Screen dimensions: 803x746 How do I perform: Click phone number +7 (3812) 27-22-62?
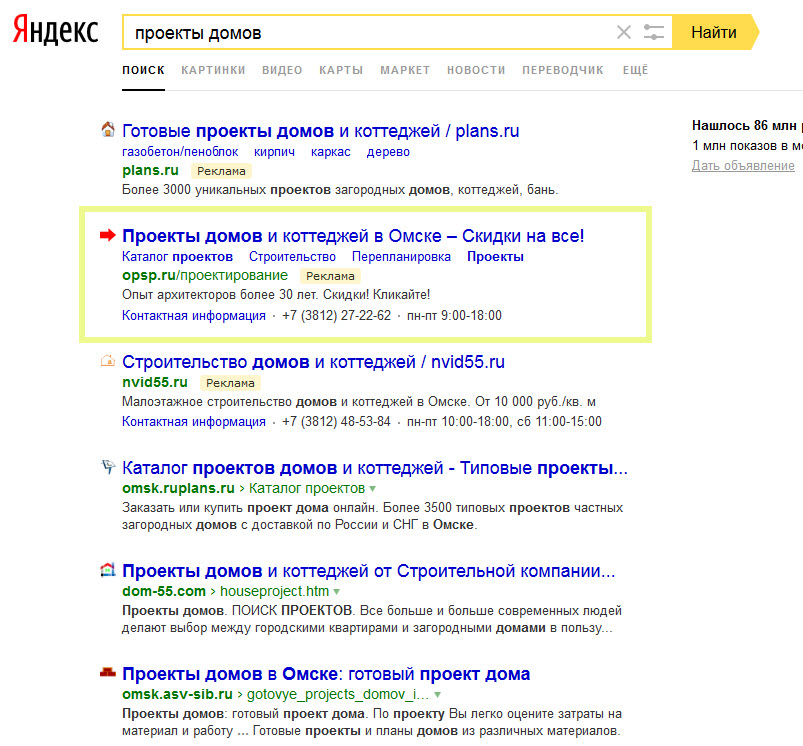pyautogui.click(x=336, y=315)
